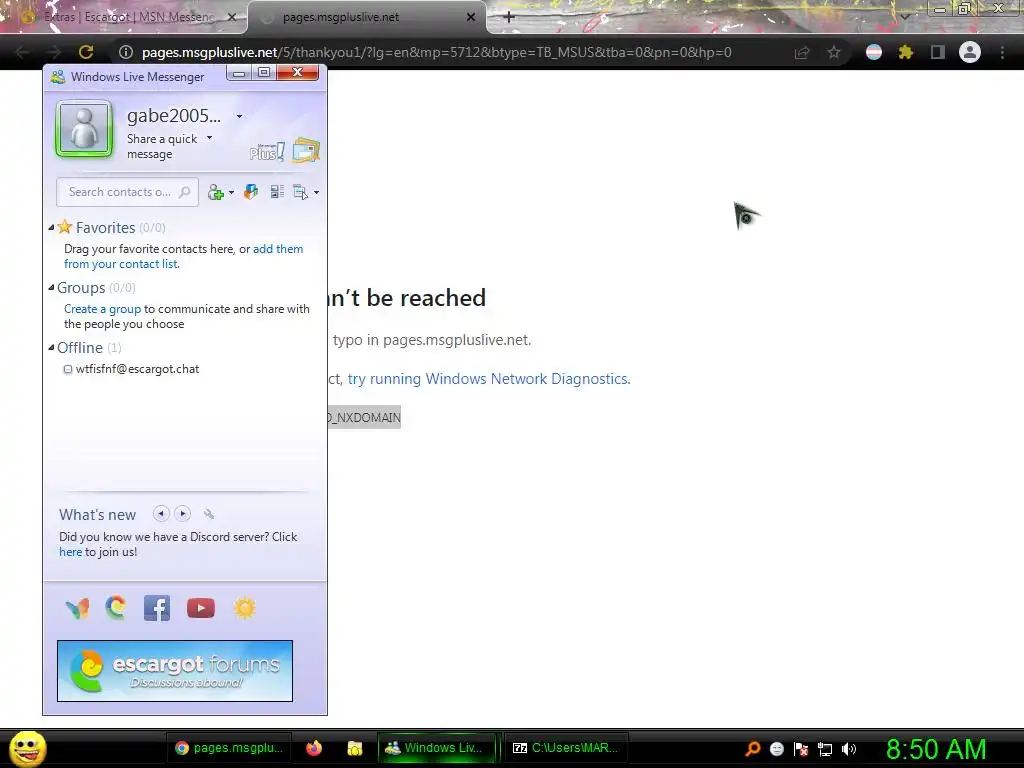
Task: Open What's new options wrench icon
Action: click(x=209, y=515)
